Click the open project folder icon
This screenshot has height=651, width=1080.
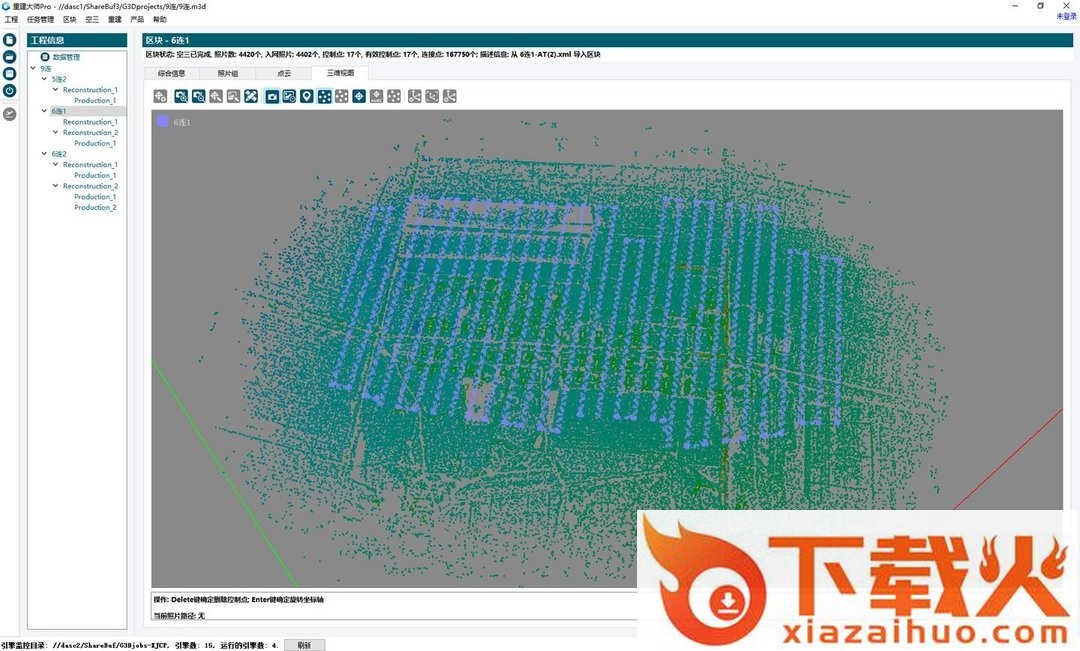pyautogui.click(x=9, y=57)
